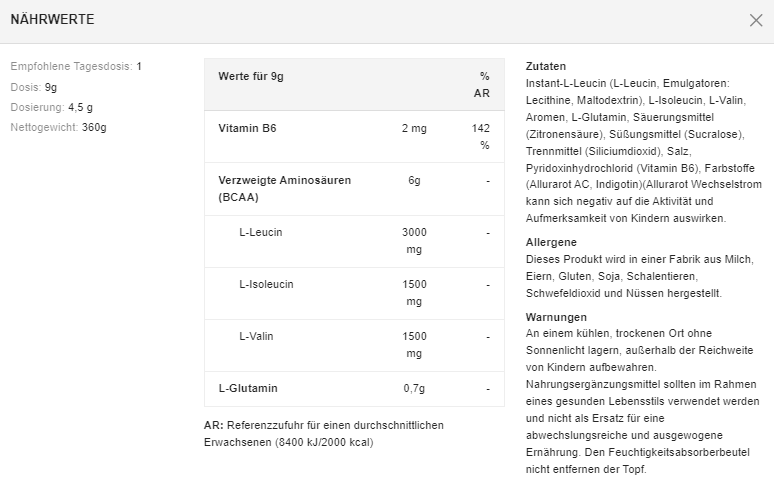The width and height of the screenshot is (774, 487).
Task: Select the L-Valin row label
Action: pos(256,336)
